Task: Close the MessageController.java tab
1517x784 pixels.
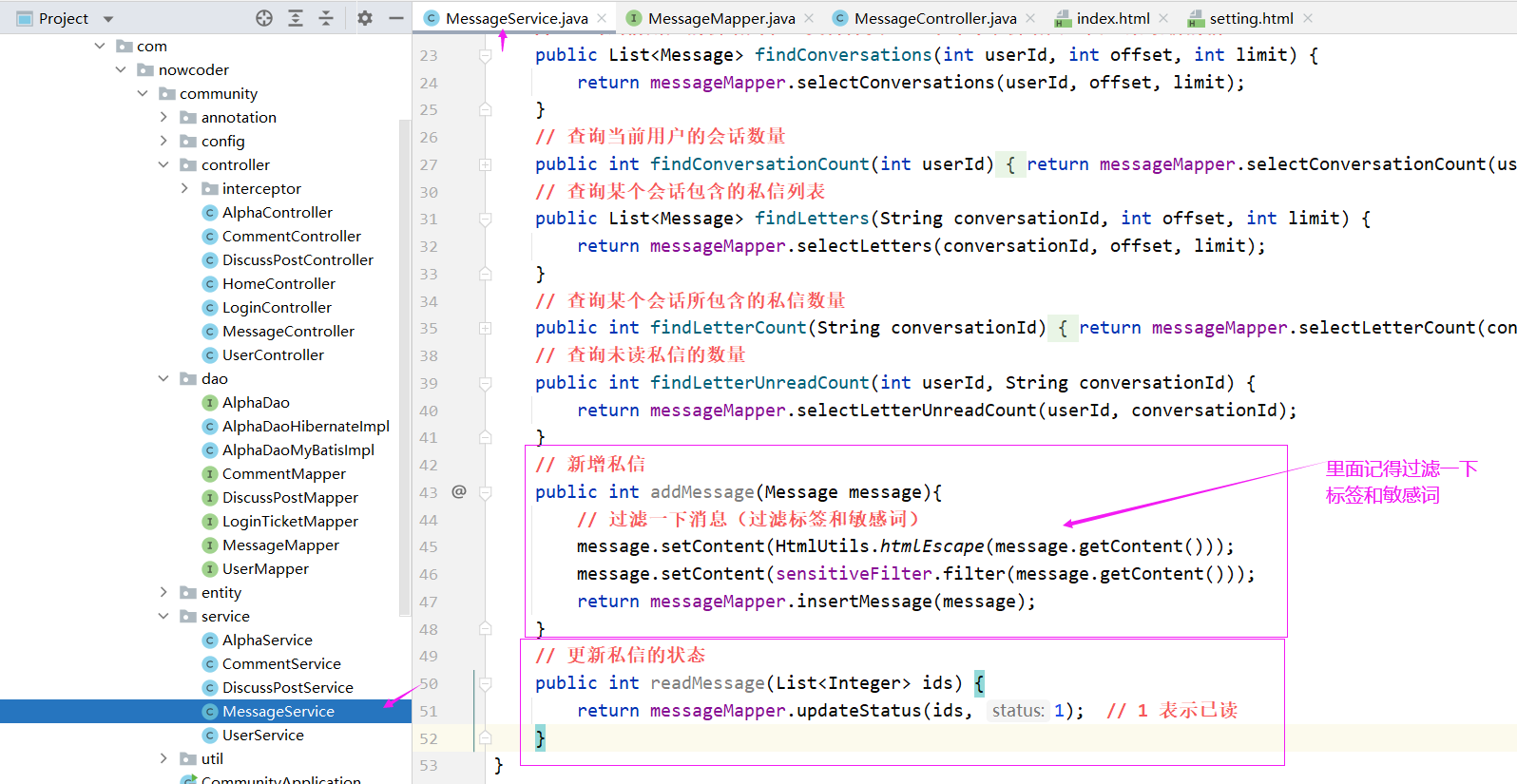Action: coord(1030,18)
